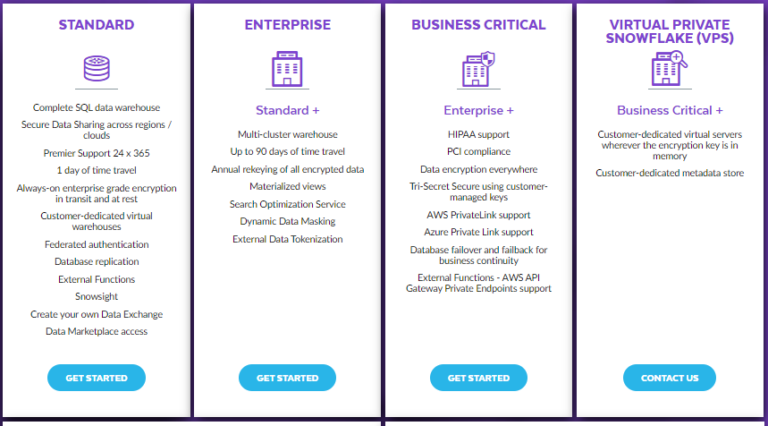Select the ENTERPRISE plan heading
This screenshot has width=768, height=426.
(288, 25)
